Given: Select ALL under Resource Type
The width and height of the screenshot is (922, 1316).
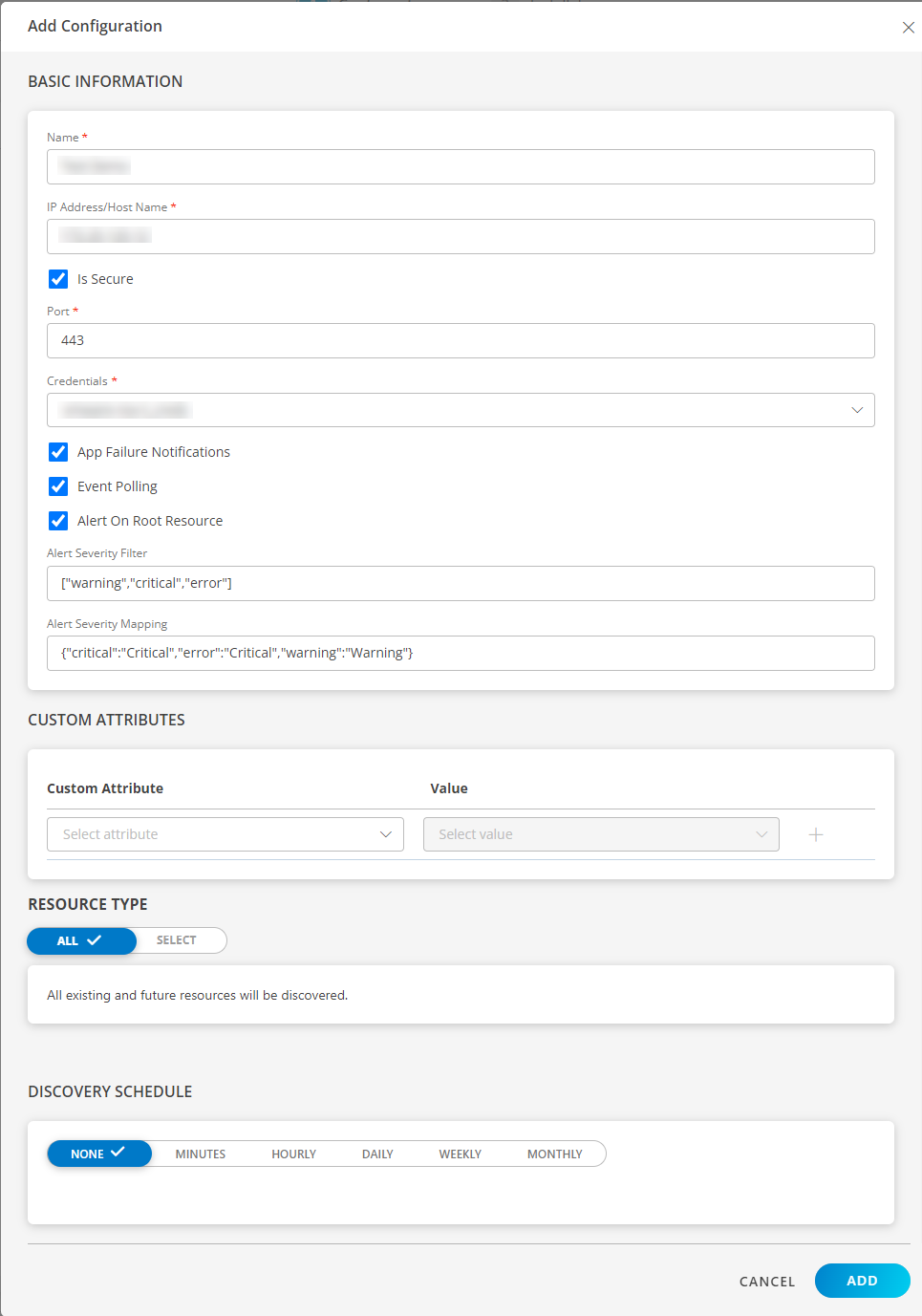Looking at the screenshot, I should click(81, 940).
